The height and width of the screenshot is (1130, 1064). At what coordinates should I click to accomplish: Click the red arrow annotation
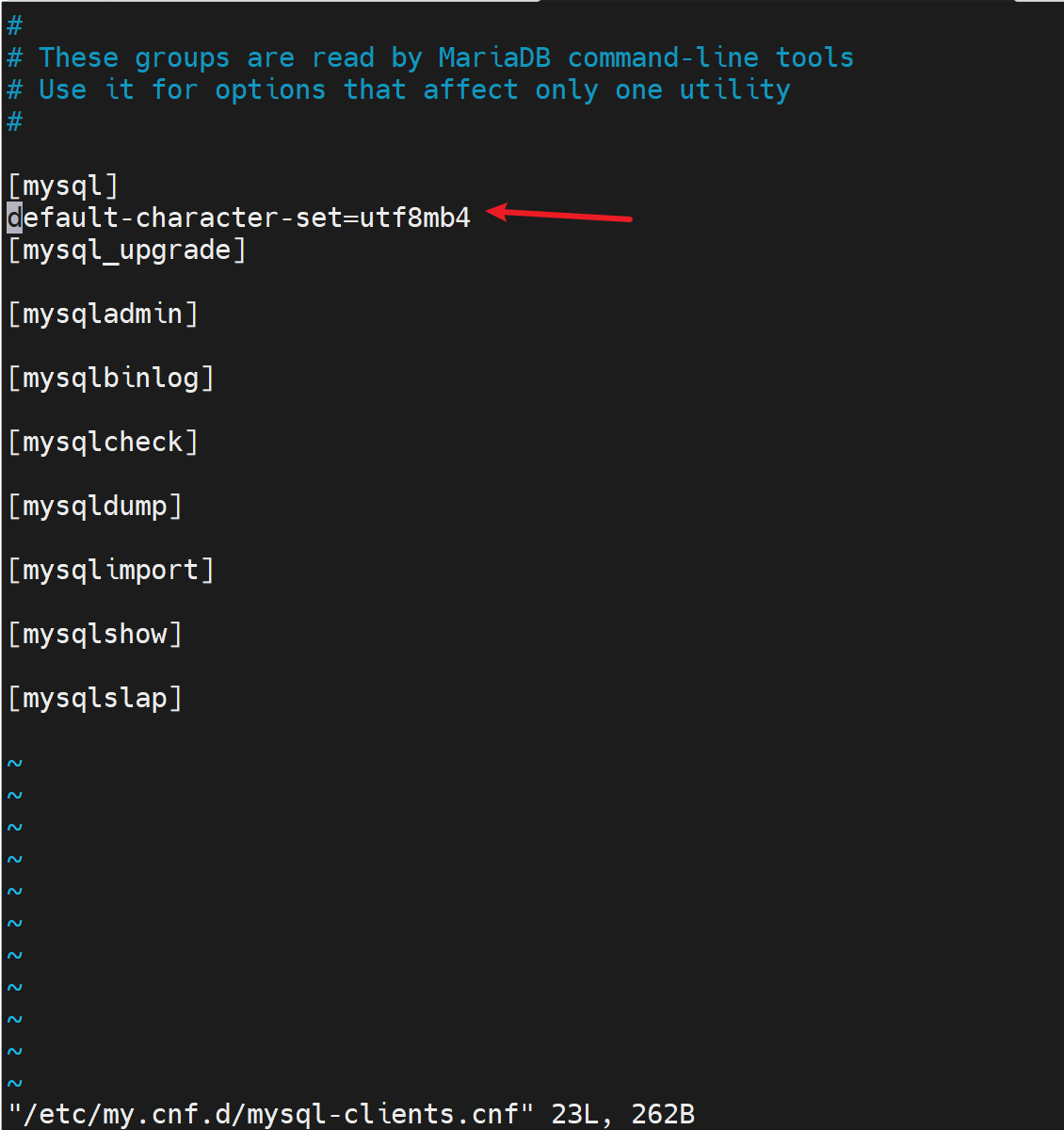pyautogui.click(x=559, y=215)
